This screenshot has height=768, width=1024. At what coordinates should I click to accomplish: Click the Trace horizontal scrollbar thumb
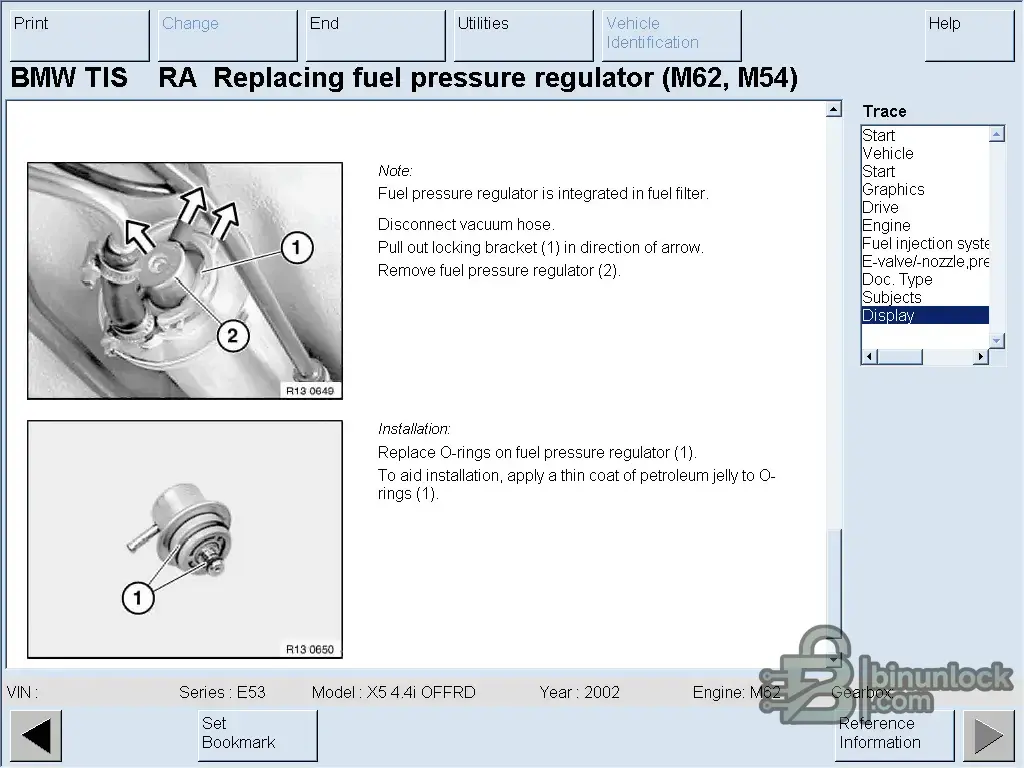(x=900, y=357)
